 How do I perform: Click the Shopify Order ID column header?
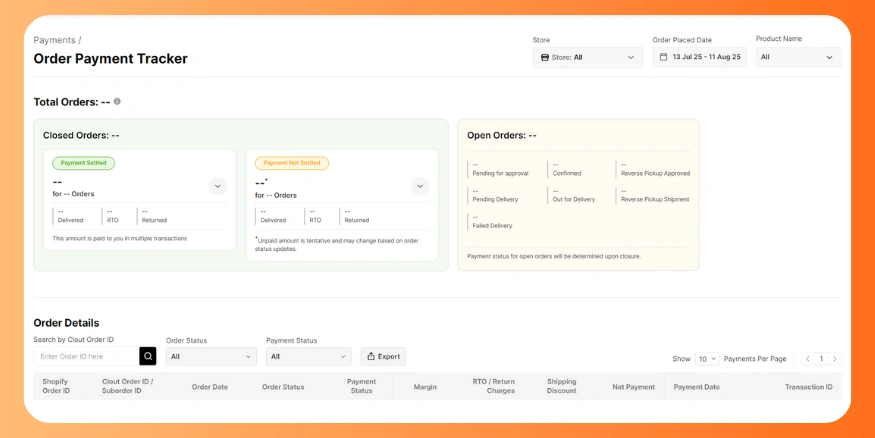(x=56, y=386)
